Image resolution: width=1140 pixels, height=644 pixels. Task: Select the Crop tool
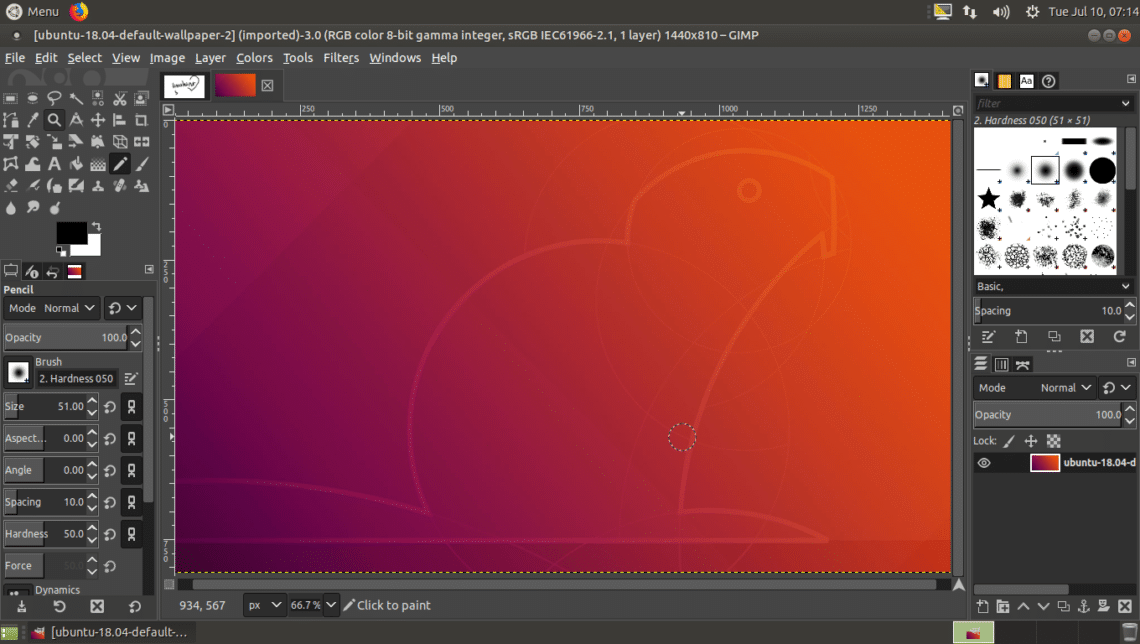(x=141, y=120)
